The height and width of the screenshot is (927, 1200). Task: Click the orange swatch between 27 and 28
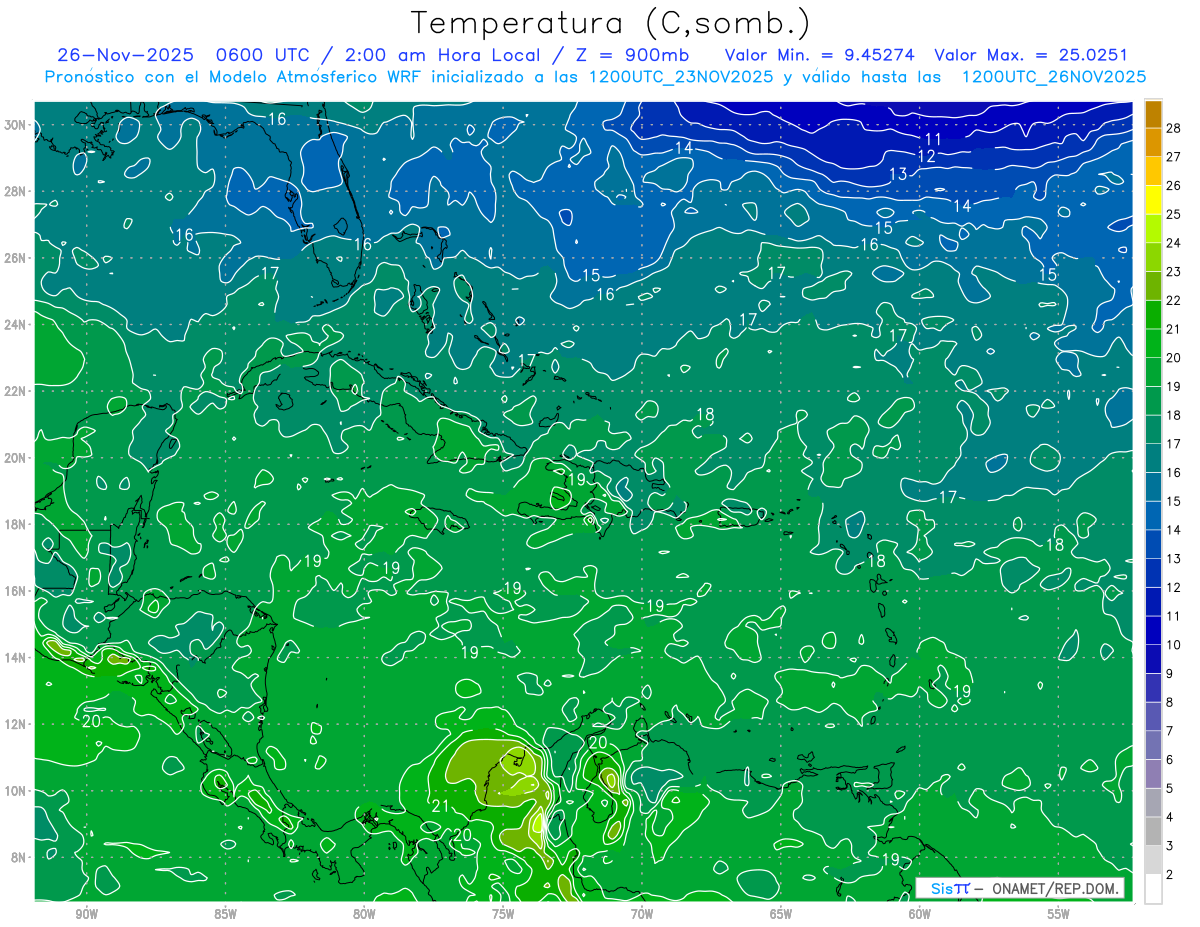1153,142
